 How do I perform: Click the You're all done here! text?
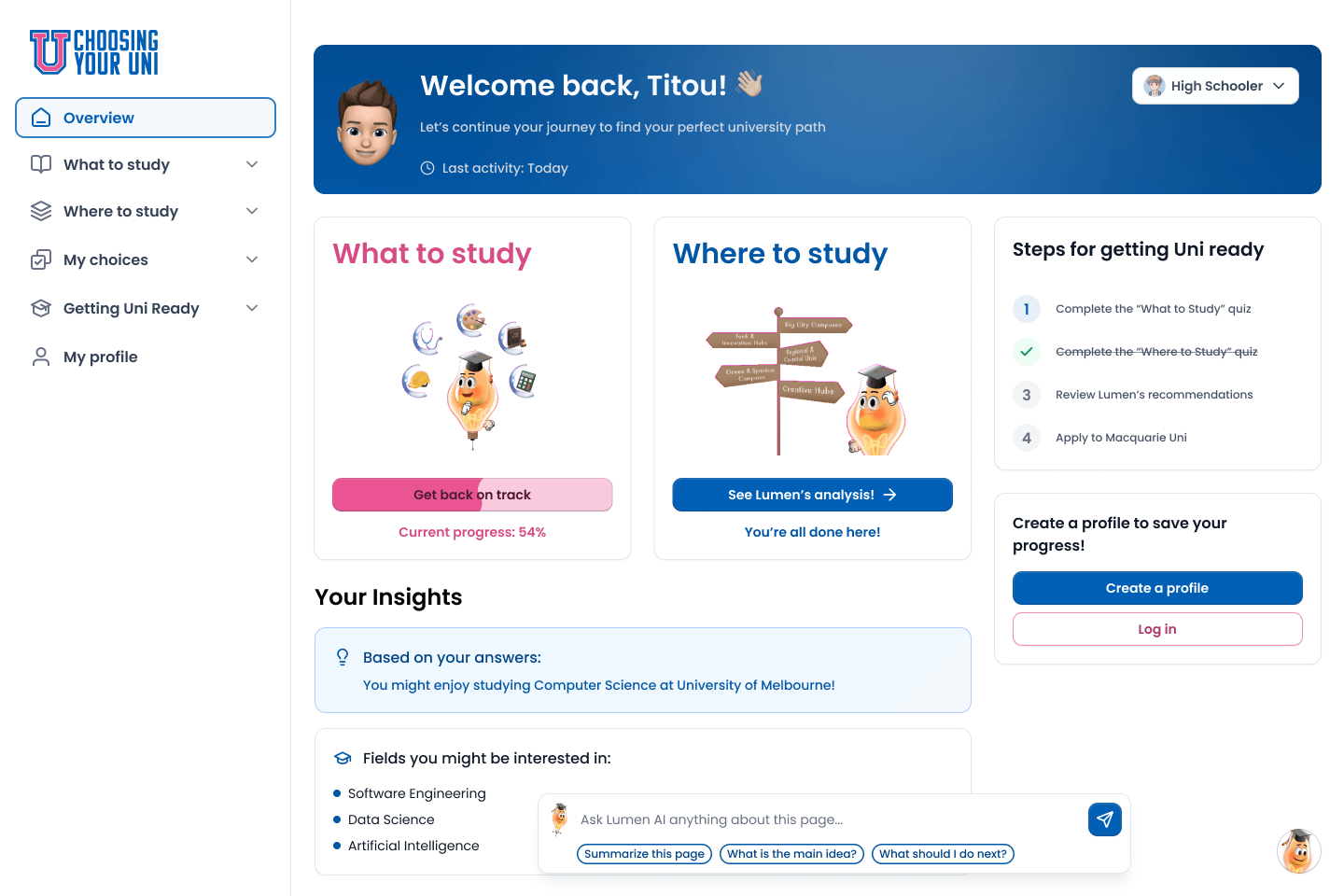(812, 532)
